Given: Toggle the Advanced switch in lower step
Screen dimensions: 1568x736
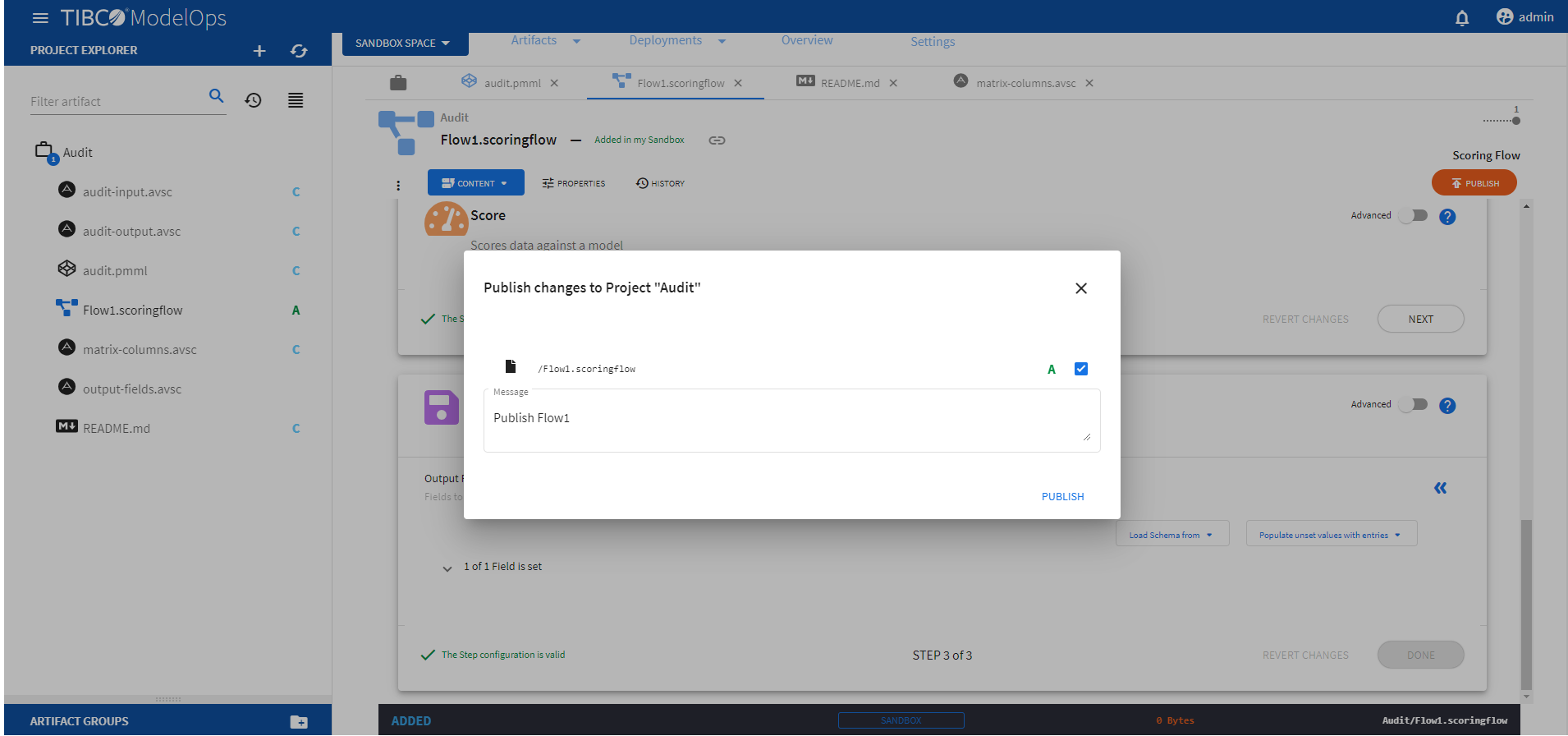Looking at the screenshot, I should click(1414, 405).
